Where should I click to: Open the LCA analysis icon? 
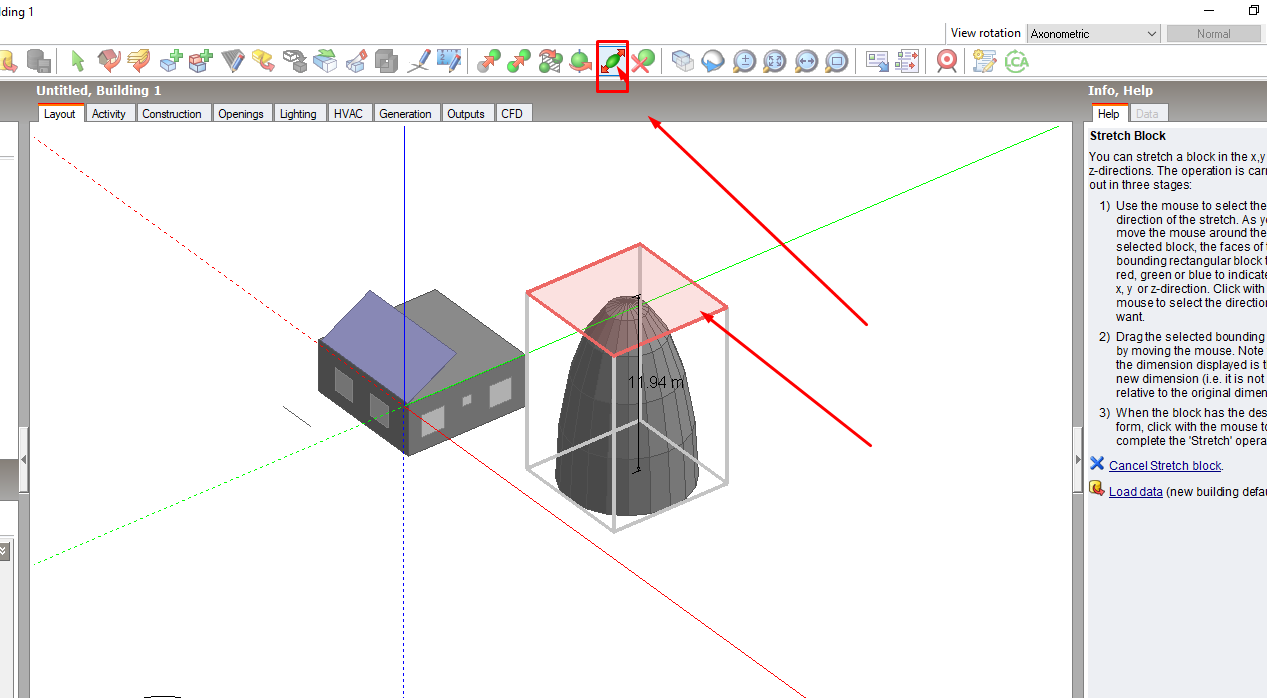coord(1016,61)
